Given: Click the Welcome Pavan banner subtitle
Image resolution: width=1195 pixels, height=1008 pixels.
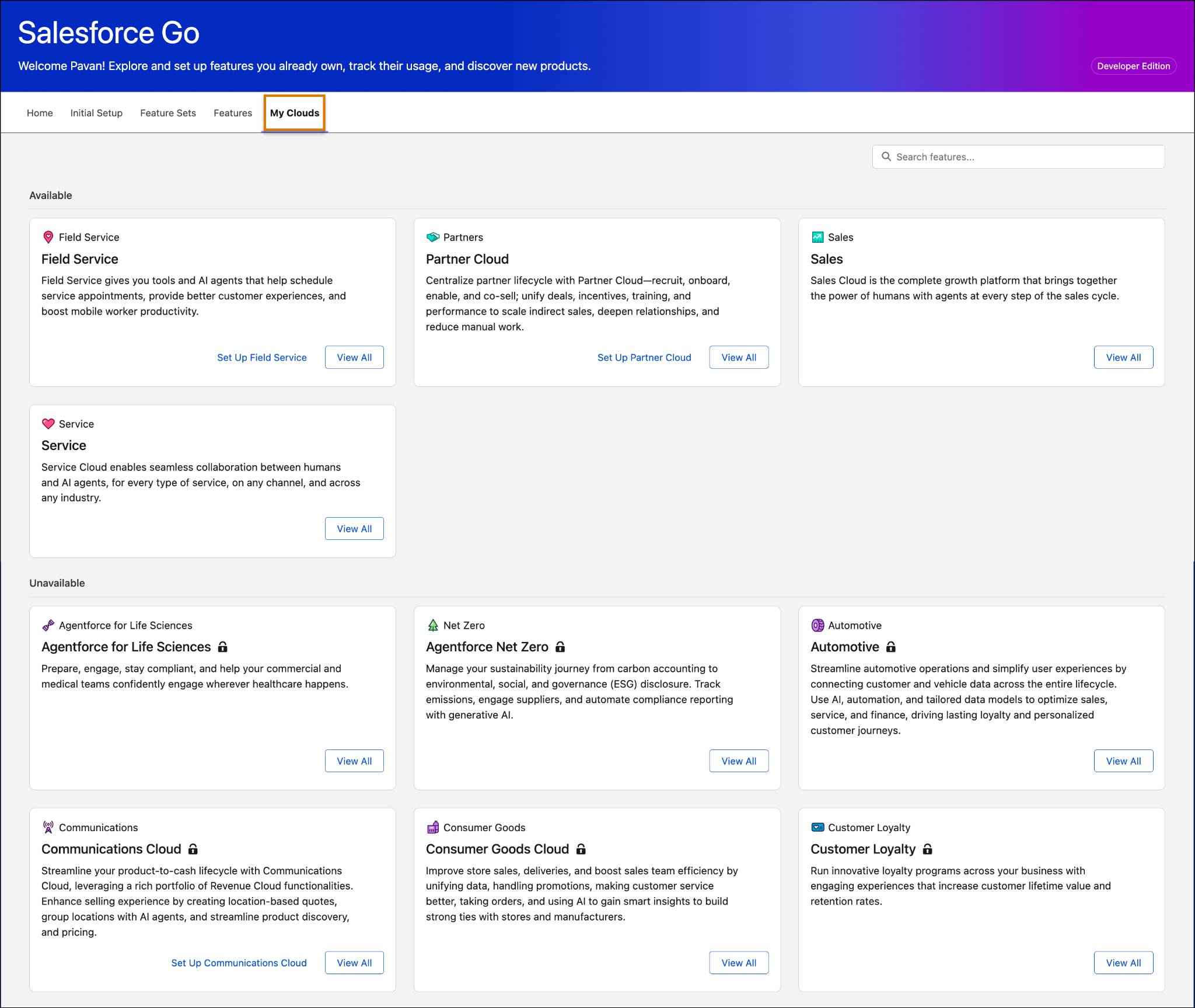Looking at the screenshot, I should click(x=305, y=66).
